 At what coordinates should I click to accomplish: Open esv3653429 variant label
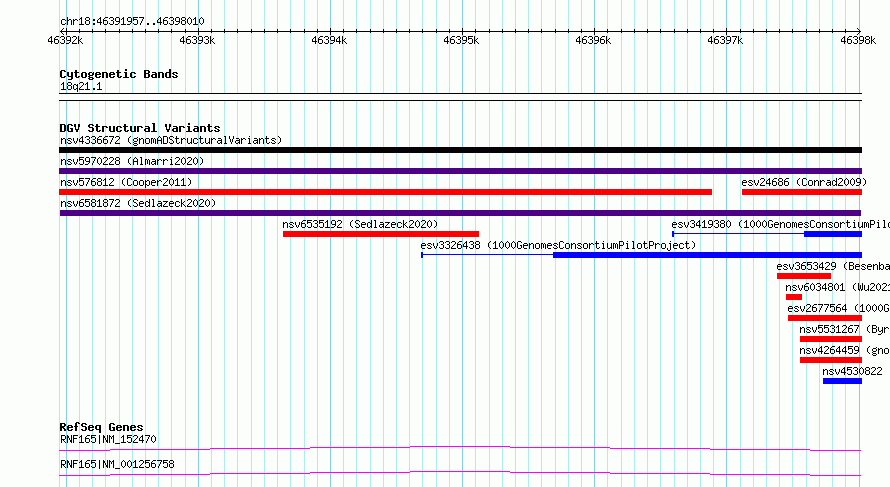(x=833, y=266)
